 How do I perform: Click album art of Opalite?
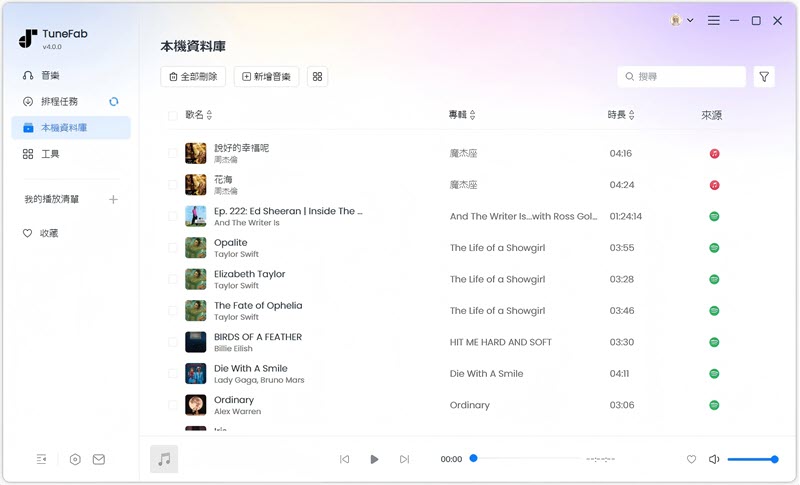pyautogui.click(x=195, y=248)
